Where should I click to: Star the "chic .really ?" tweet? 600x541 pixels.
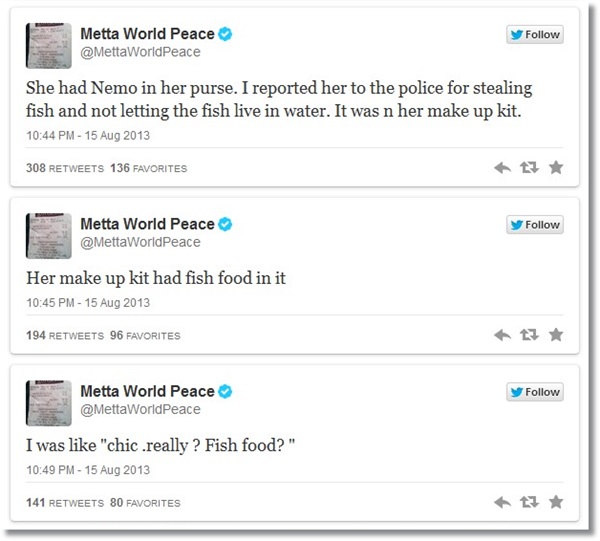point(556,502)
